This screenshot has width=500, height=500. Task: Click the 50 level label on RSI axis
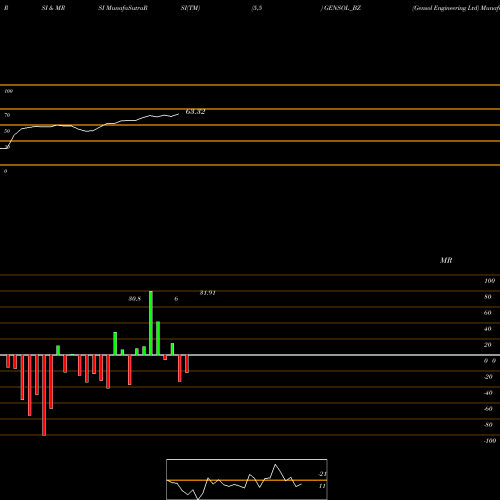[x=7, y=131]
